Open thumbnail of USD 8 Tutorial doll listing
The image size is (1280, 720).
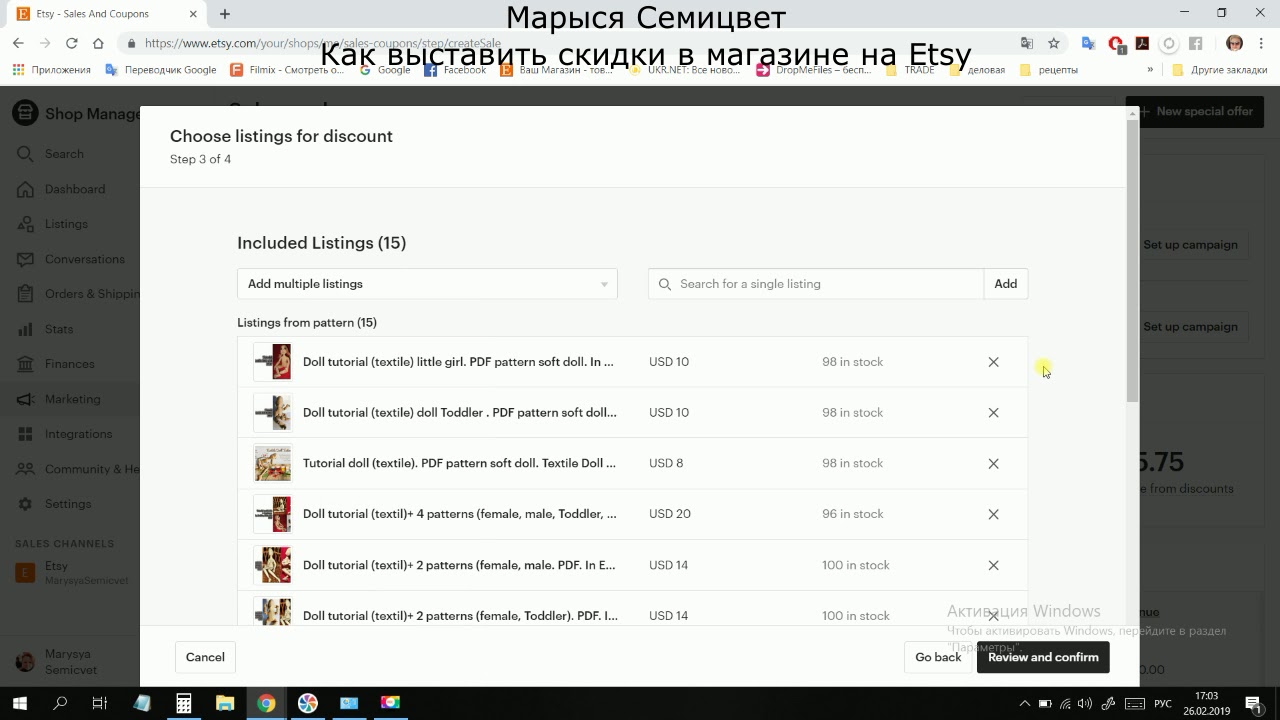[x=272, y=463]
